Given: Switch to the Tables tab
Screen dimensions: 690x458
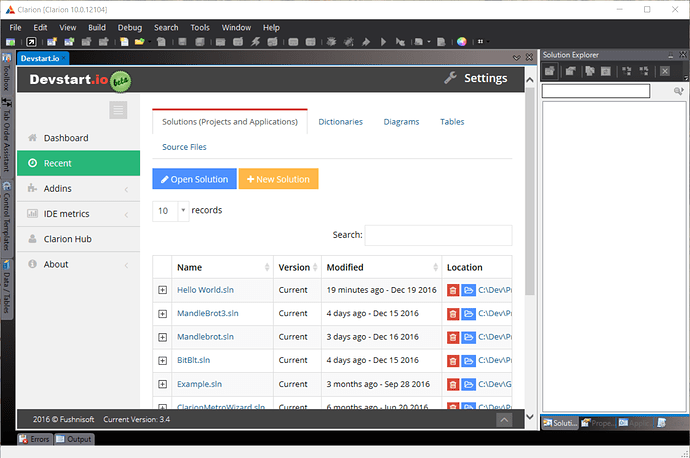Looking at the screenshot, I should pos(452,122).
